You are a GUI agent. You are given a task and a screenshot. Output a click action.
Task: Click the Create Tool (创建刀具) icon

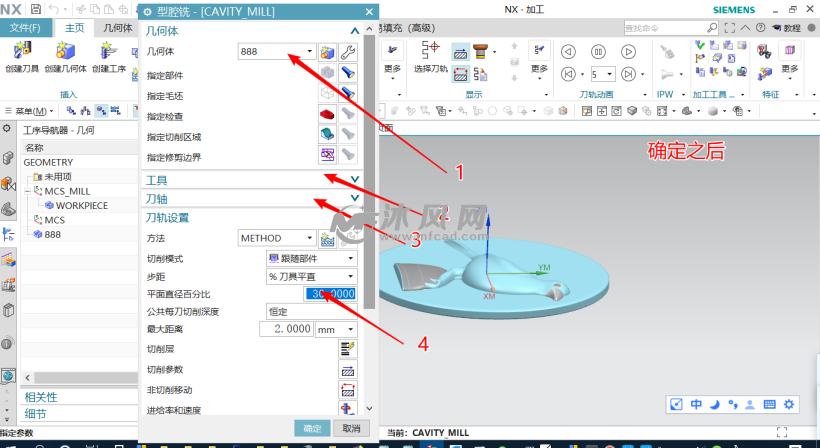click(x=22, y=51)
